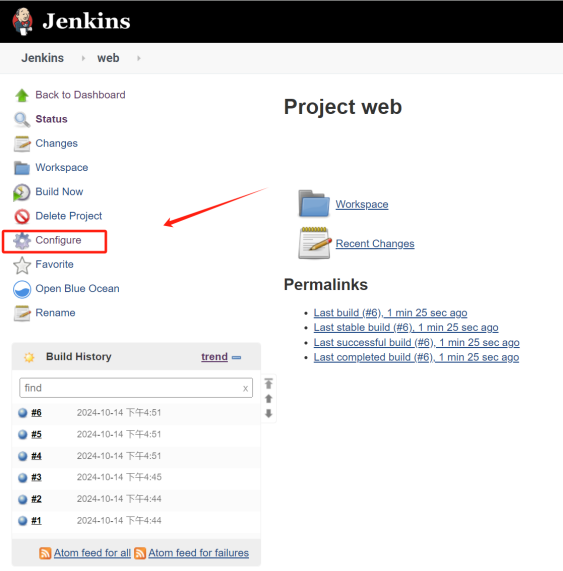Click the Build History heading

pos(79,357)
